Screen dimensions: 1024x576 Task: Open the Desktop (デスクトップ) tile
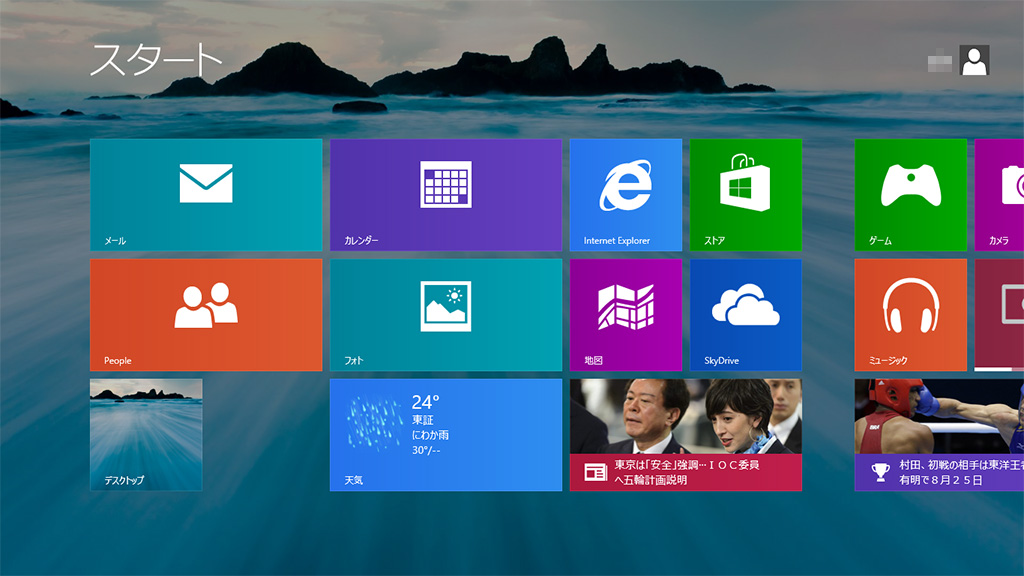pyautogui.click(x=146, y=435)
